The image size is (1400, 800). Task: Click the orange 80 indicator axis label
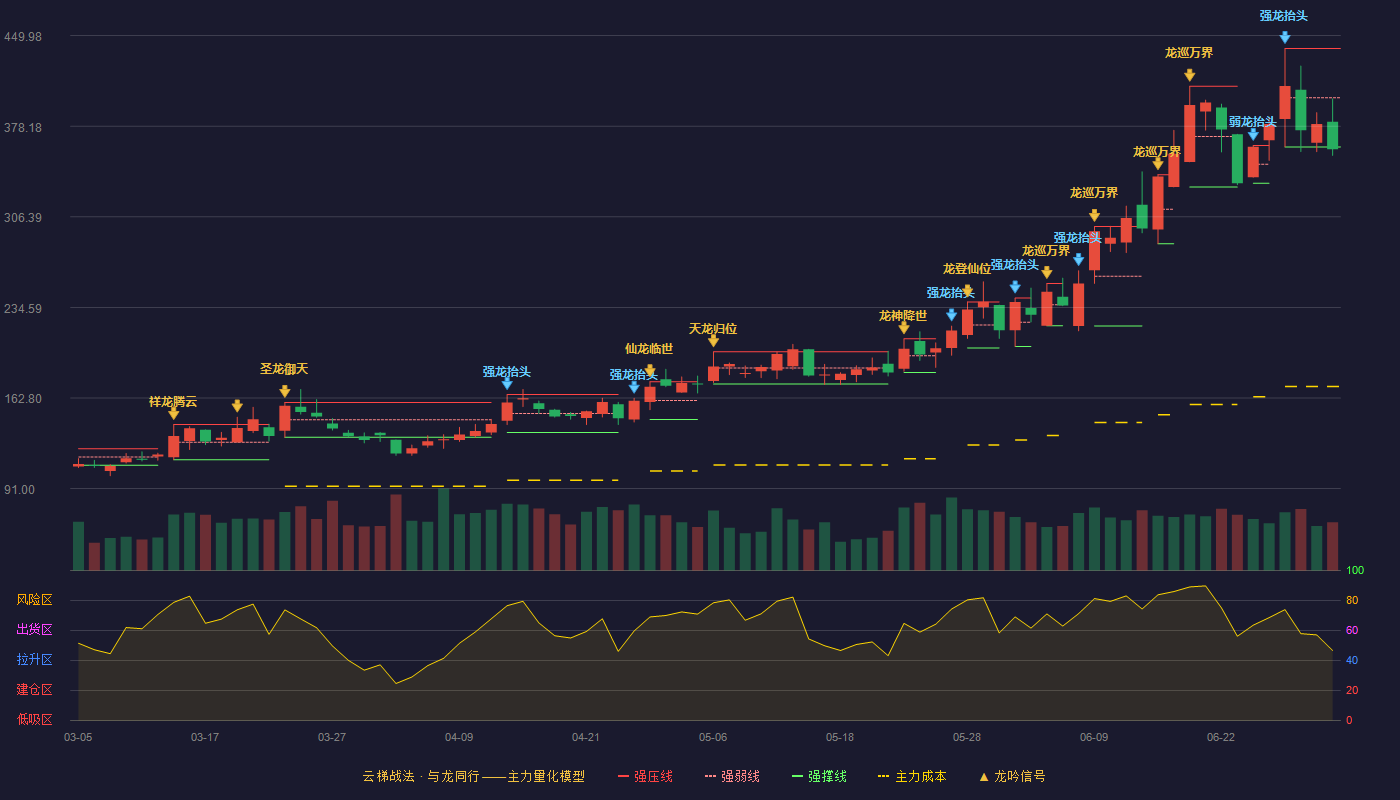pyautogui.click(x=1352, y=601)
